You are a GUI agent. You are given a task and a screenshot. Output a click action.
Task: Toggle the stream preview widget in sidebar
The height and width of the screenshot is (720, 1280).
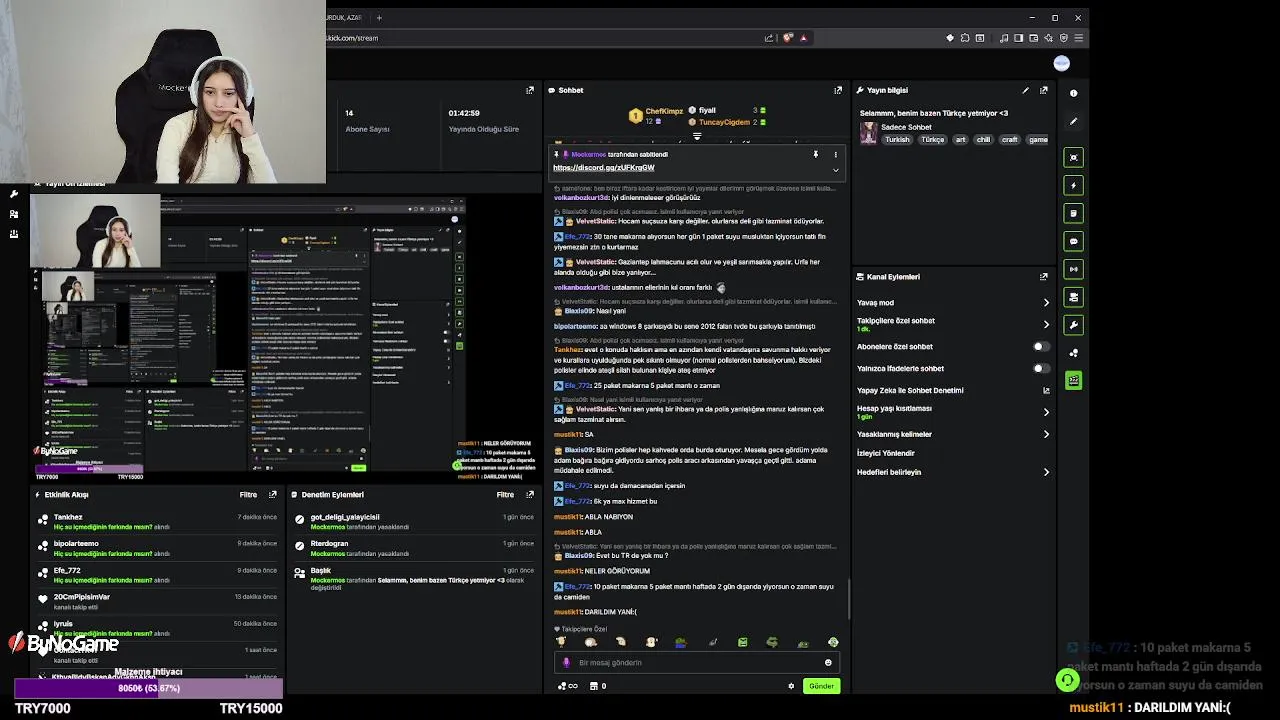pyautogui.click(x=1073, y=157)
